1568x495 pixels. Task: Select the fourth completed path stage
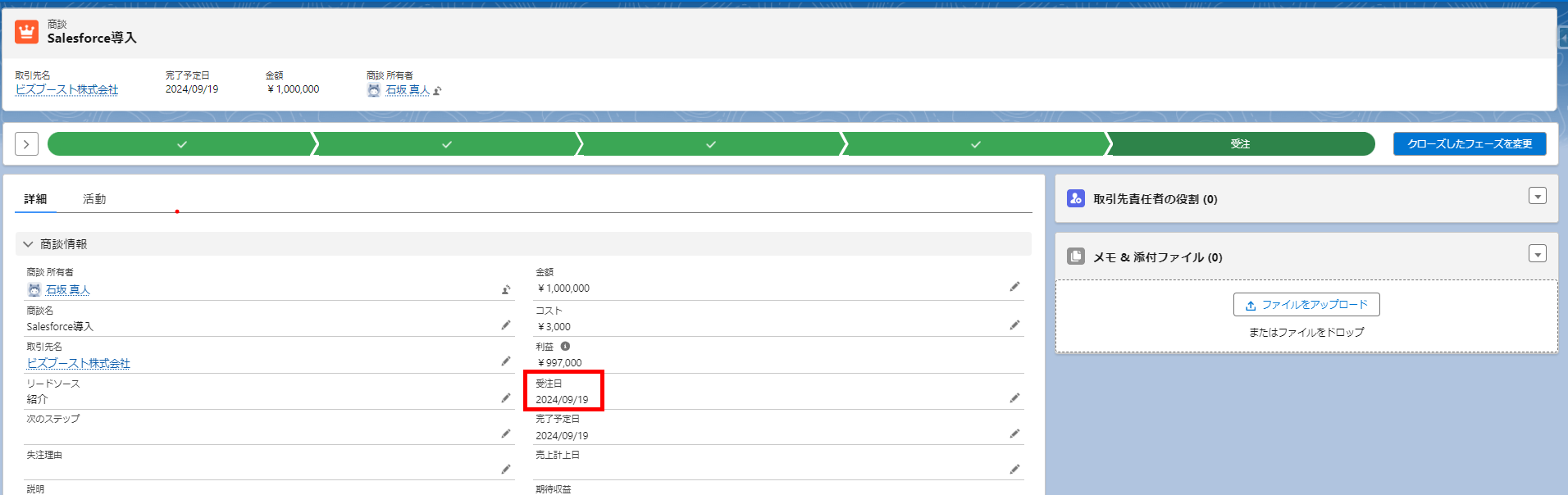(x=976, y=144)
